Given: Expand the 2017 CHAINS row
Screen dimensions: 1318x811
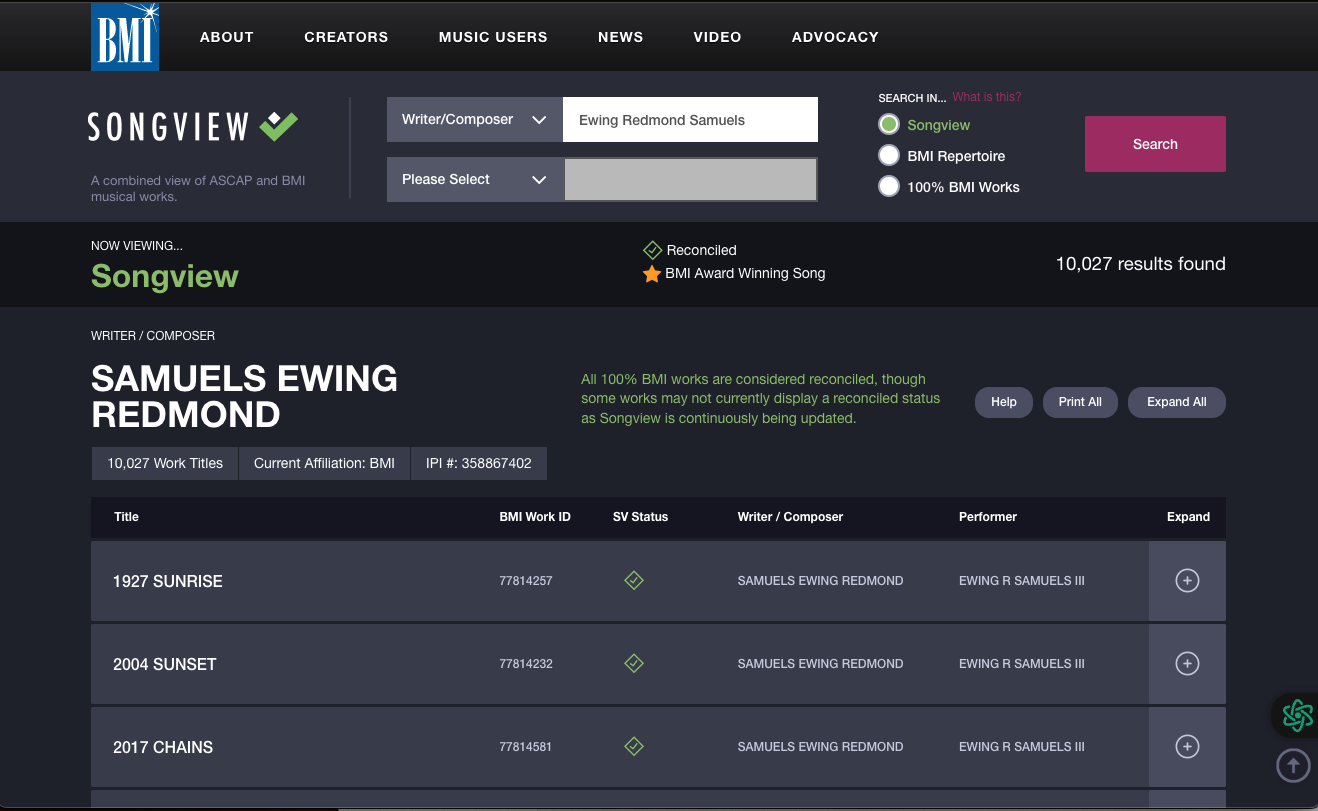Looking at the screenshot, I should [x=1187, y=746].
